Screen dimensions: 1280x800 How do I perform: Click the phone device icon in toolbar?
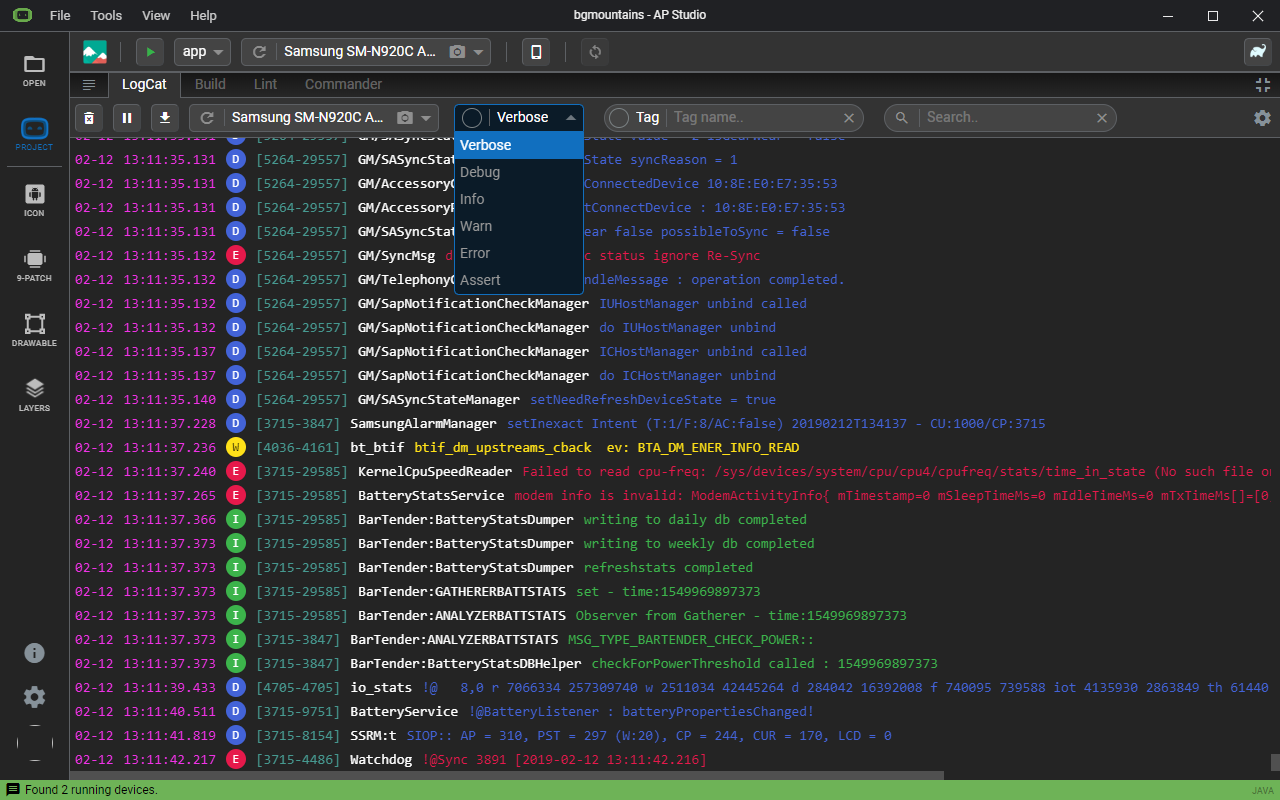pos(536,52)
